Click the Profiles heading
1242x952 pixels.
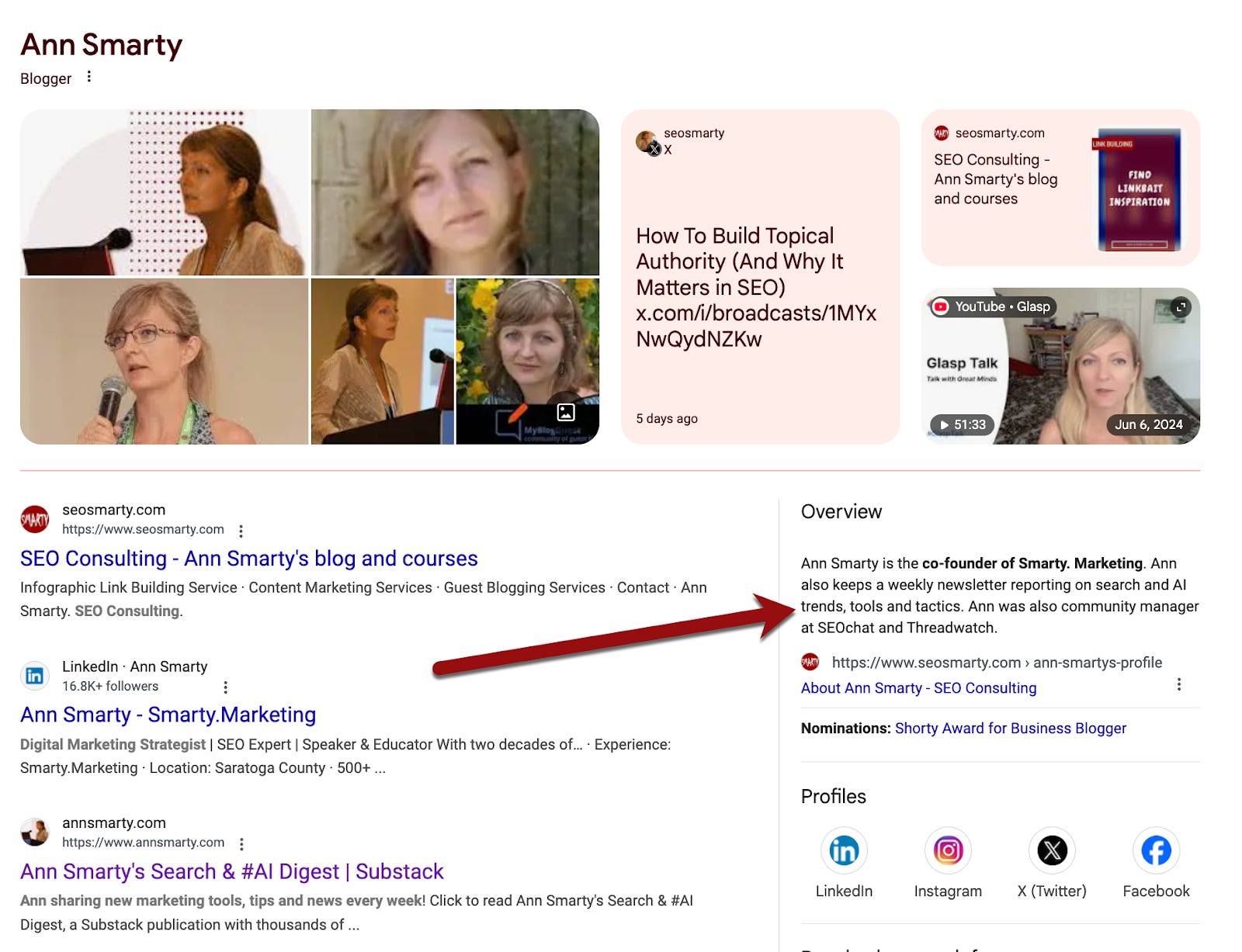pyautogui.click(x=834, y=796)
